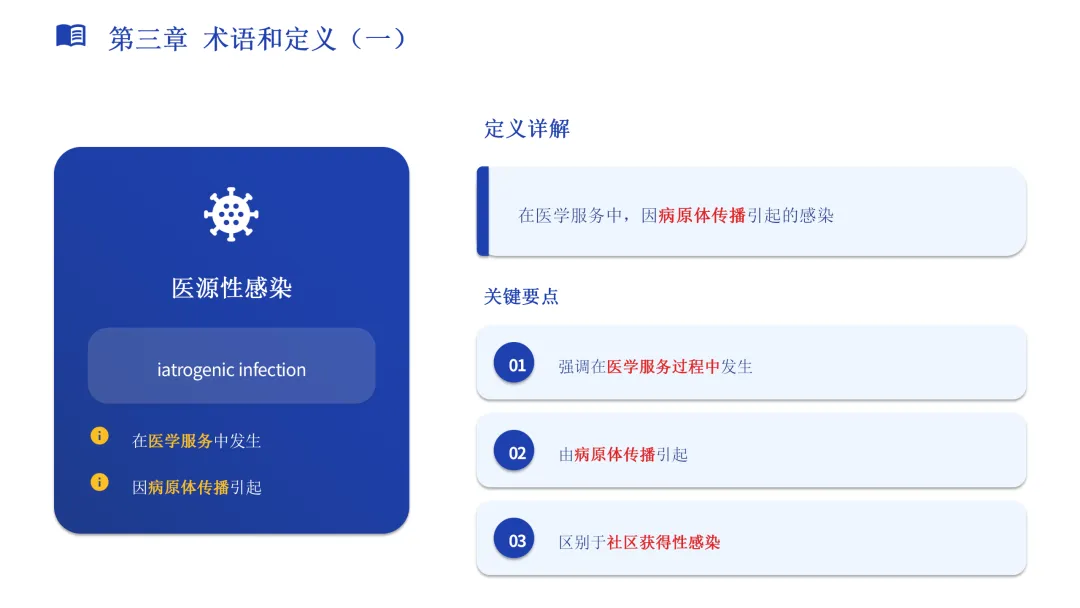1080x608 pixels.
Task: Click the chapter title 第三章 术语和定义（一）
Action: tap(257, 39)
